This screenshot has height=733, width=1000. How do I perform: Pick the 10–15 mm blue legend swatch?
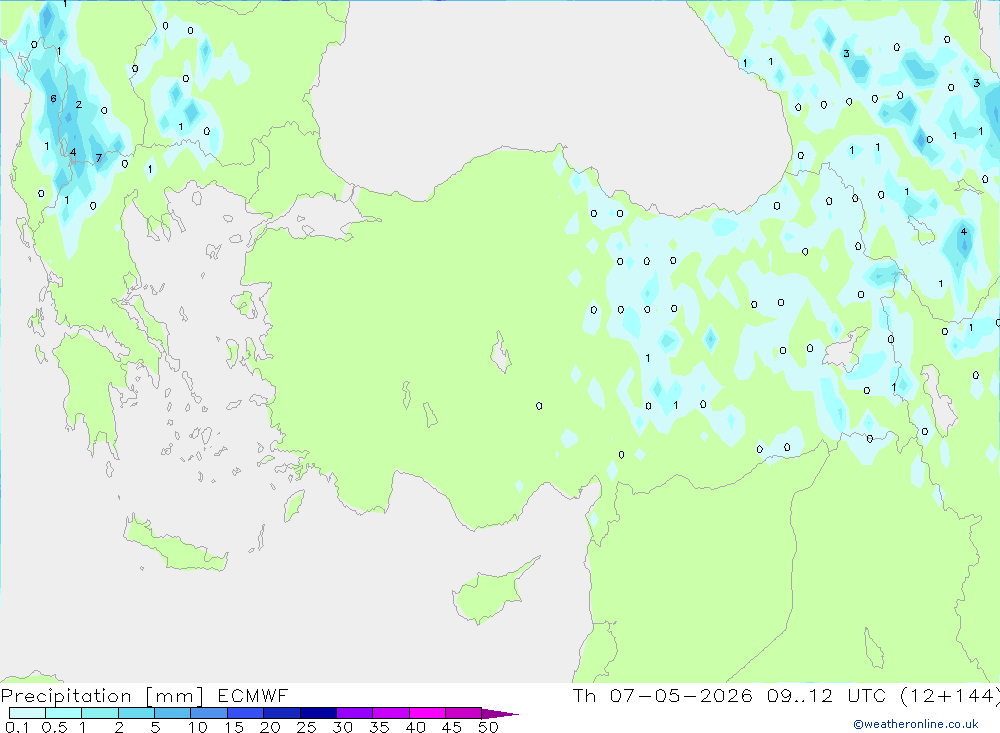coord(209,713)
